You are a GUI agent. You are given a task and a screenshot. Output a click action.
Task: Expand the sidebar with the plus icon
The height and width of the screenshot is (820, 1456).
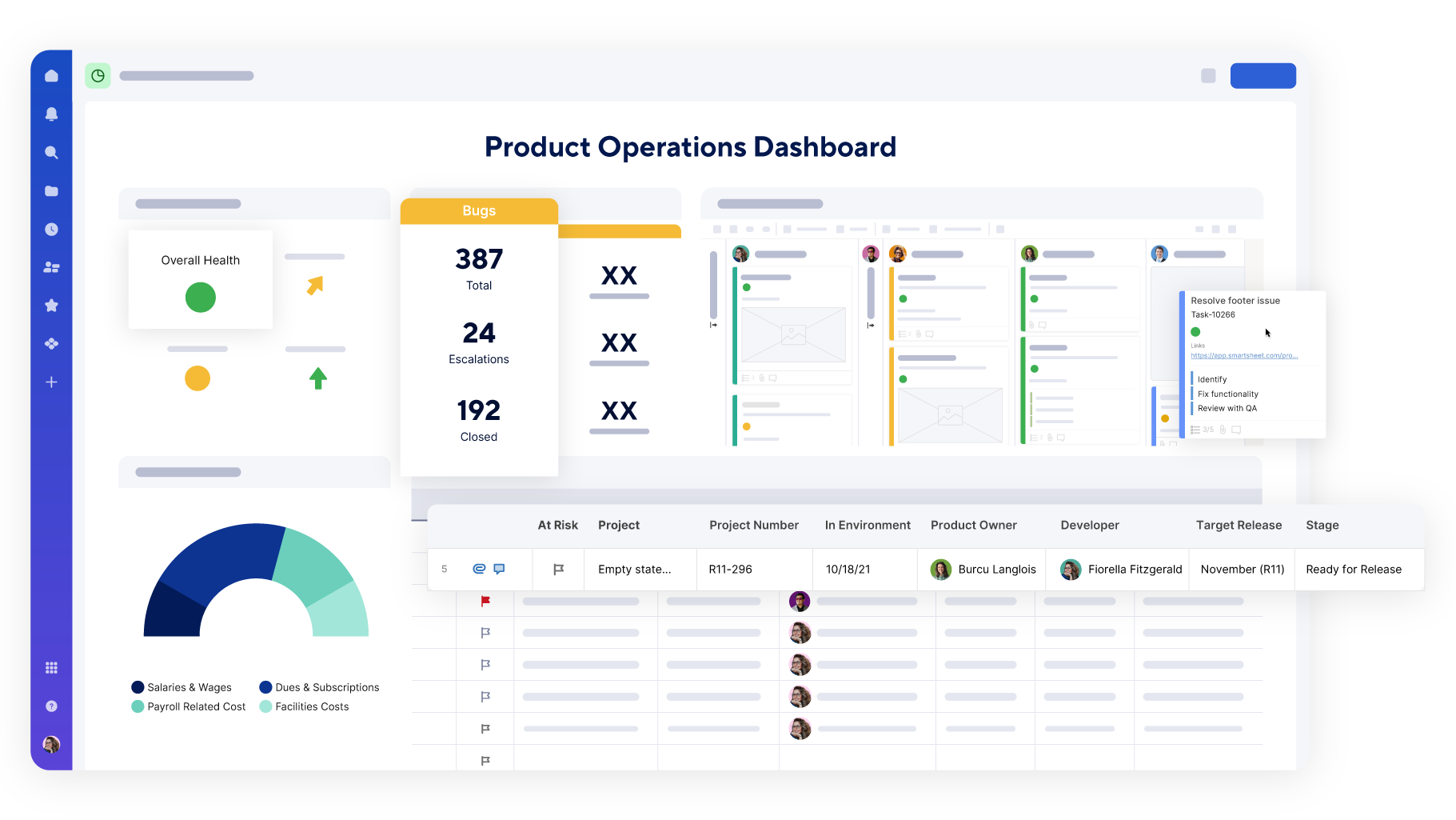[51, 382]
